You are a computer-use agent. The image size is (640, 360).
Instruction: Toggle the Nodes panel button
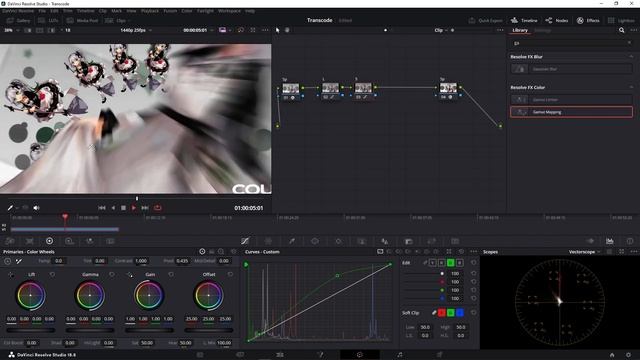pyautogui.click(x=557, y=20)
